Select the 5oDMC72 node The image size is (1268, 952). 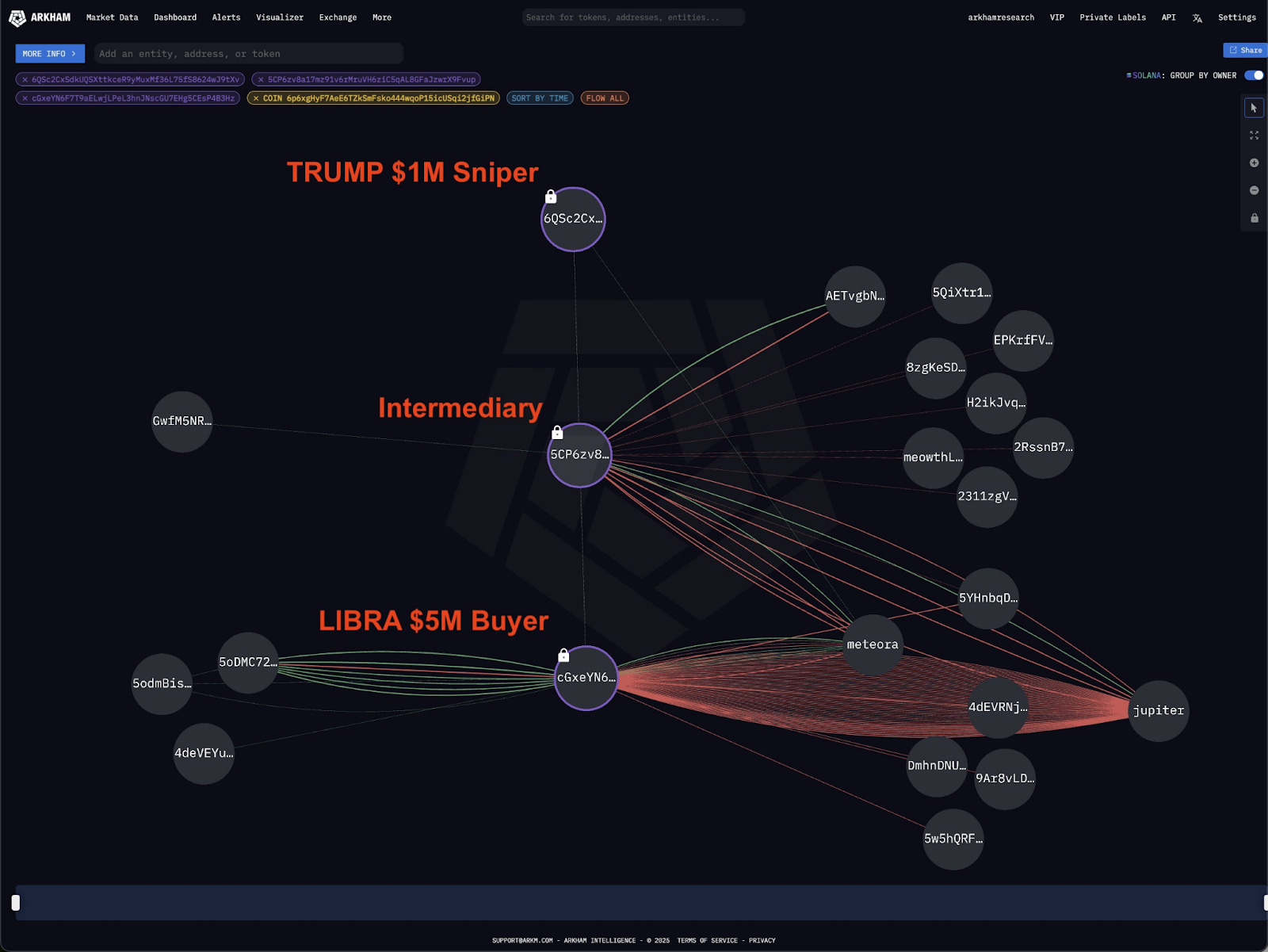coord(248,663)
